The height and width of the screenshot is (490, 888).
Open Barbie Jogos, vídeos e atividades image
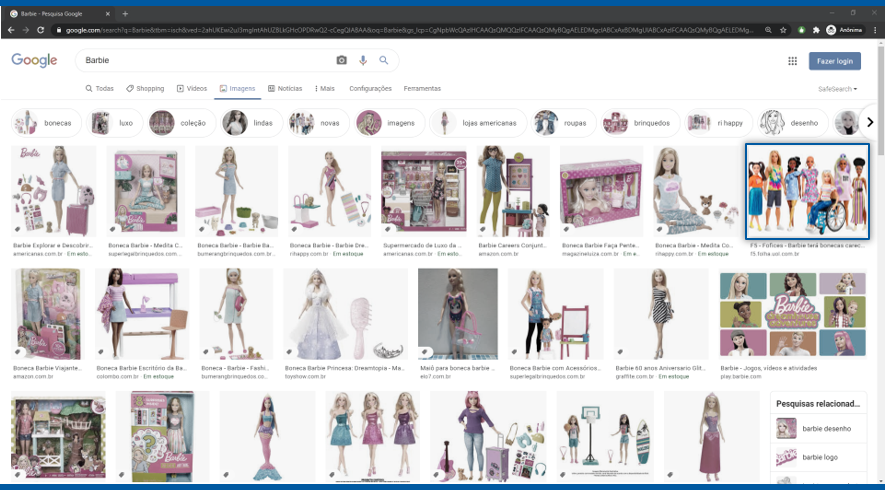(x=793, y=314)
